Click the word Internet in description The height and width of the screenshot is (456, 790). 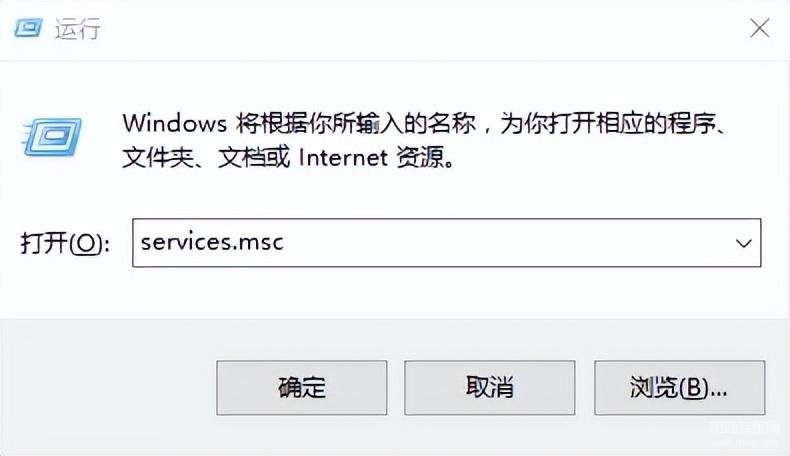pyautogui.click(x=343, y=158)
